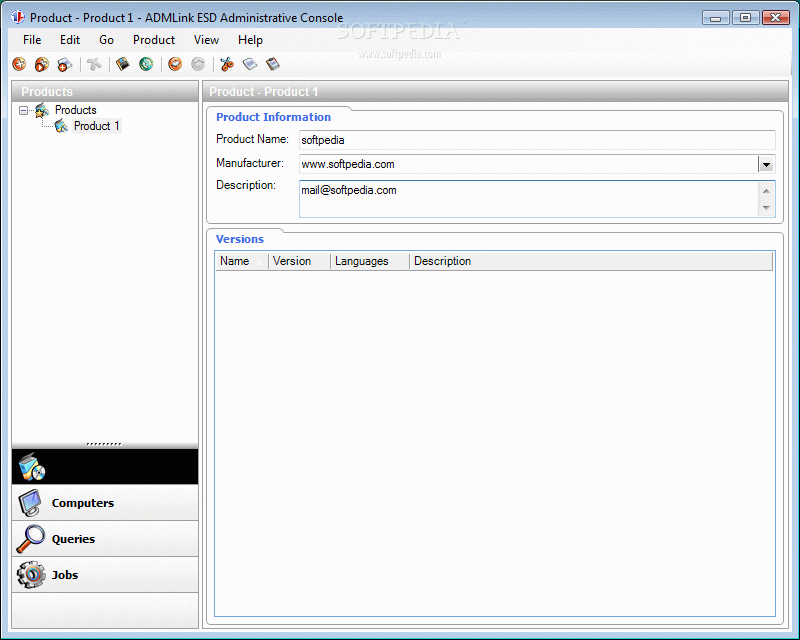Click the Product 1 node icon in tree
Screen dimensions: 800x640
pyautogui.click(x=61, y=126)
